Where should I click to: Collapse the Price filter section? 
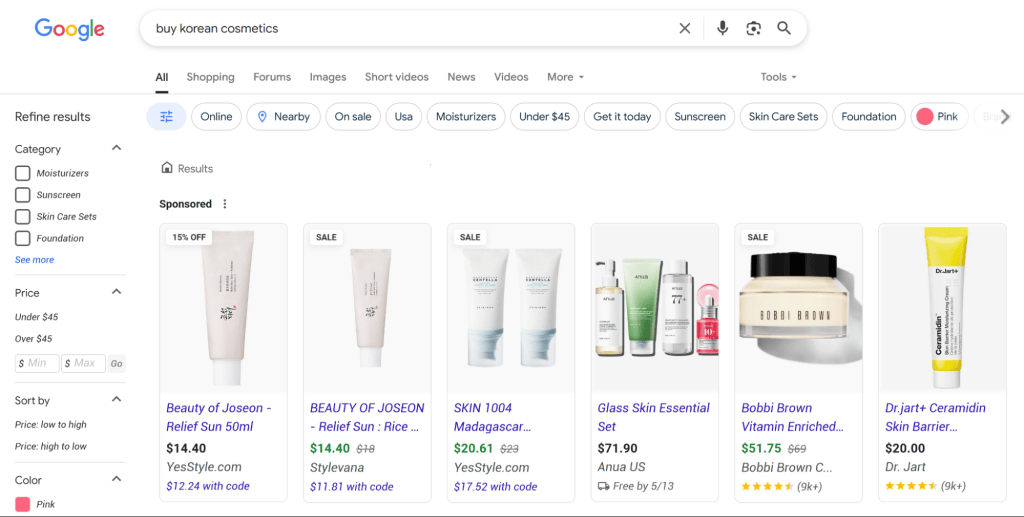tap(116, 292)
